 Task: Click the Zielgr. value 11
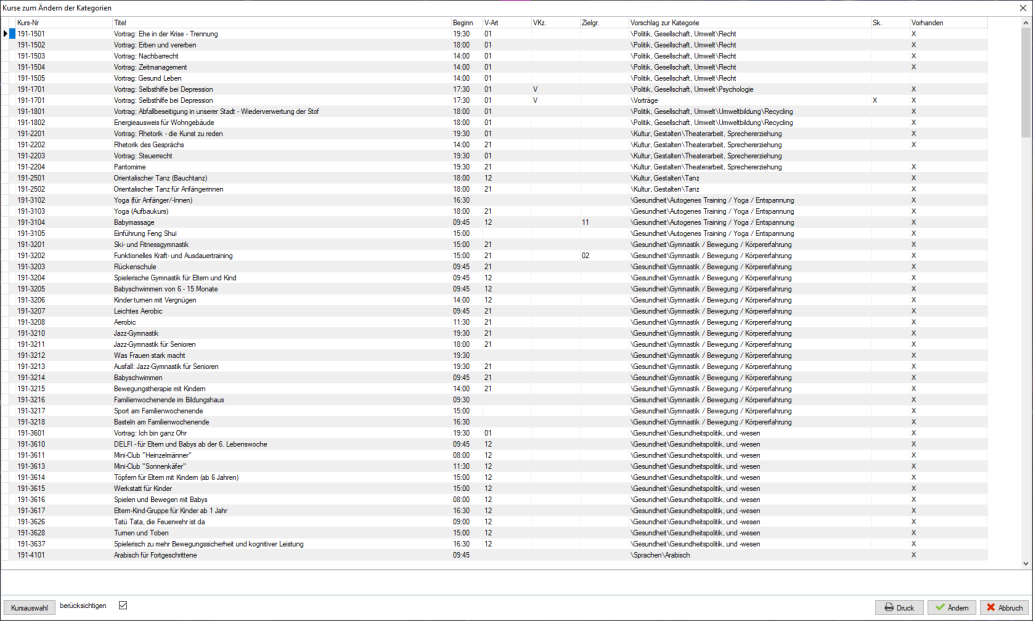pyautogui.click(x=585, y=222)
